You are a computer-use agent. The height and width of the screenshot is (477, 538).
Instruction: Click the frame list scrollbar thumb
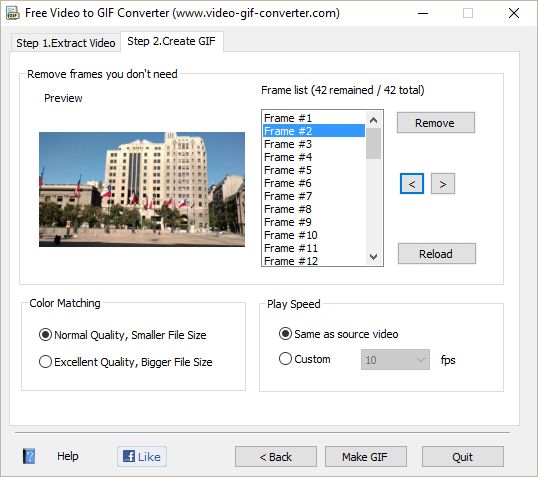(374, 143)
